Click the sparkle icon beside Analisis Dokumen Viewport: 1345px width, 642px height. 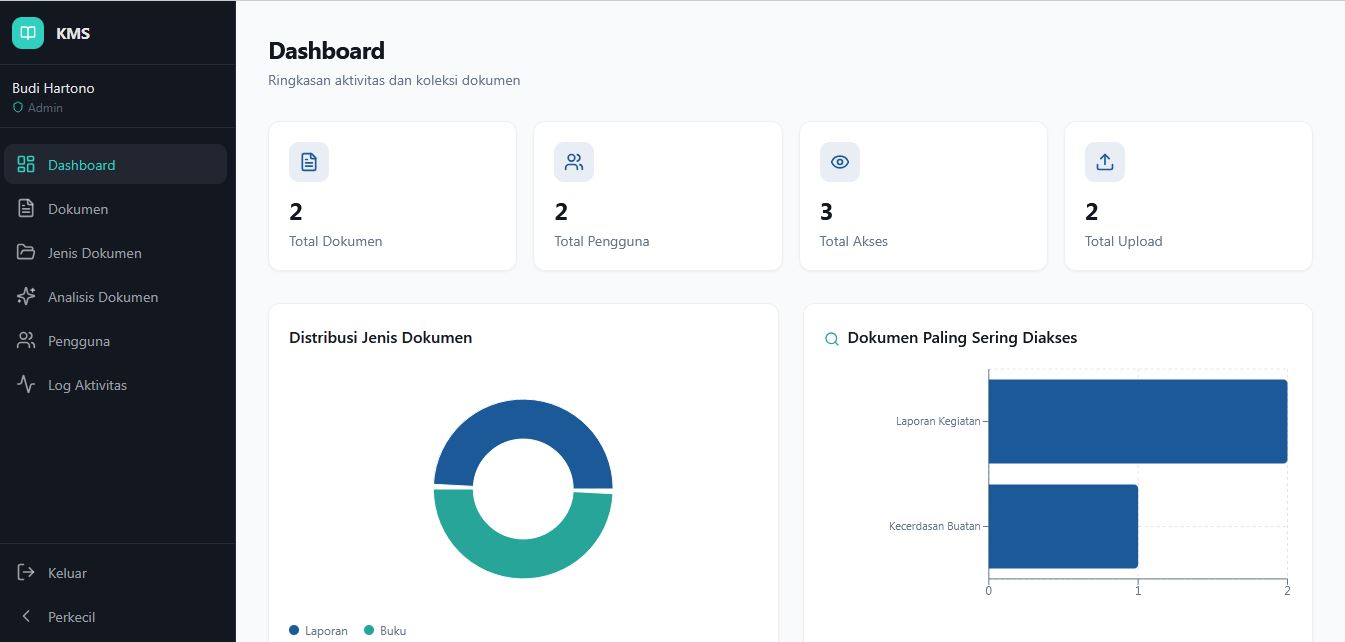27,297
